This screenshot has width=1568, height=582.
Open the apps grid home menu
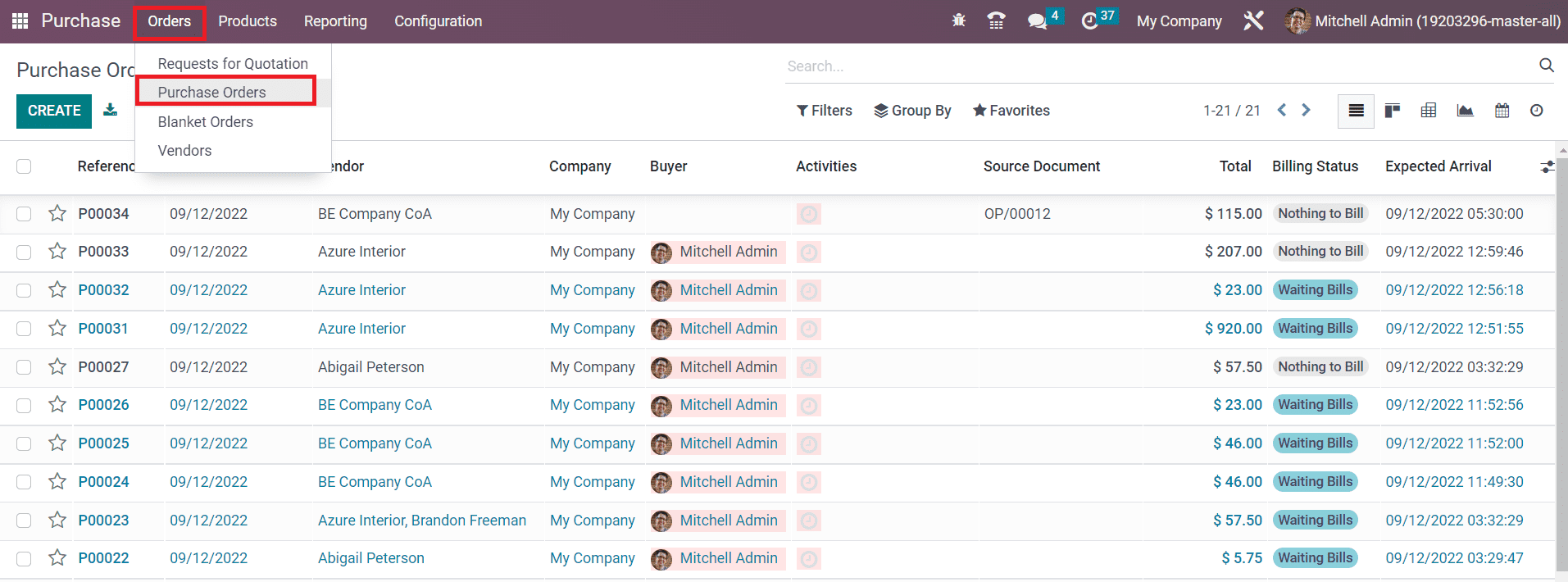(x=20, y=21)
